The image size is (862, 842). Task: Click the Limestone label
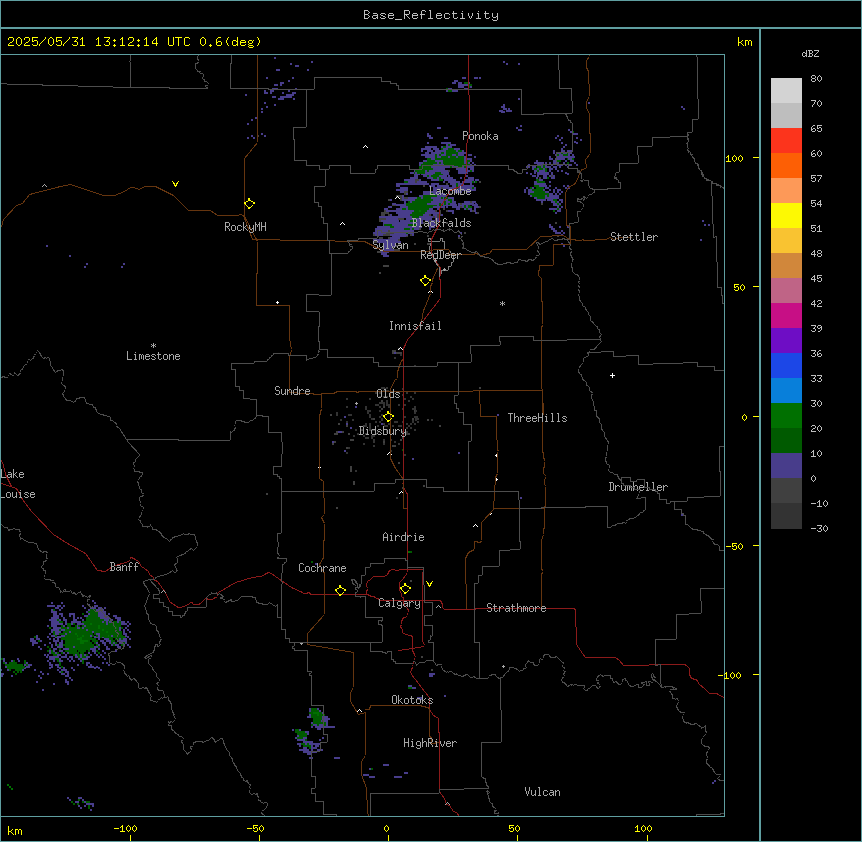tap(153, 356)
